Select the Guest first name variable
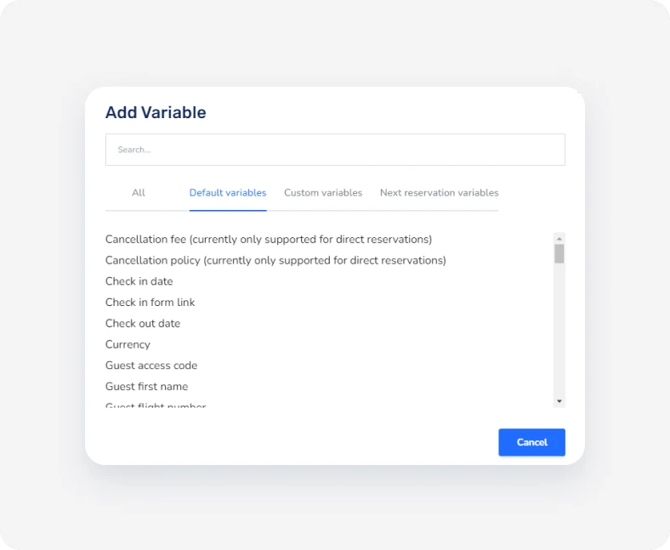Image resolution: width=670 pixels, height=550 pixels. coord(146,387)
